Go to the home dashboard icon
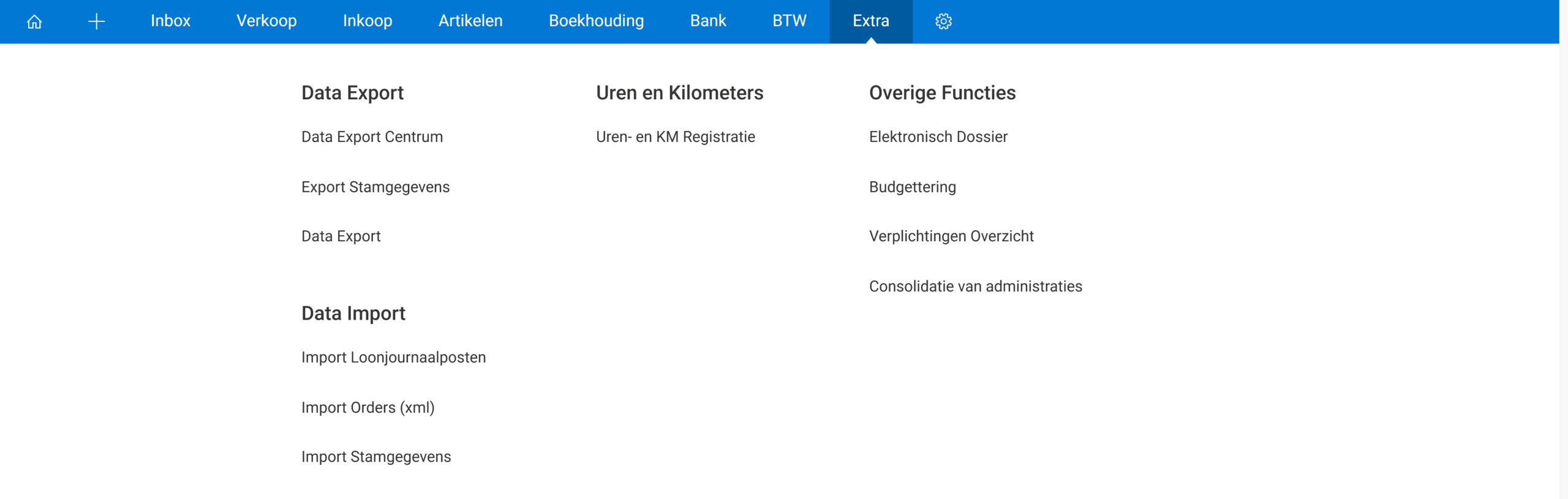Screen dimensions: 1568x499 click(x=34, y=21)
